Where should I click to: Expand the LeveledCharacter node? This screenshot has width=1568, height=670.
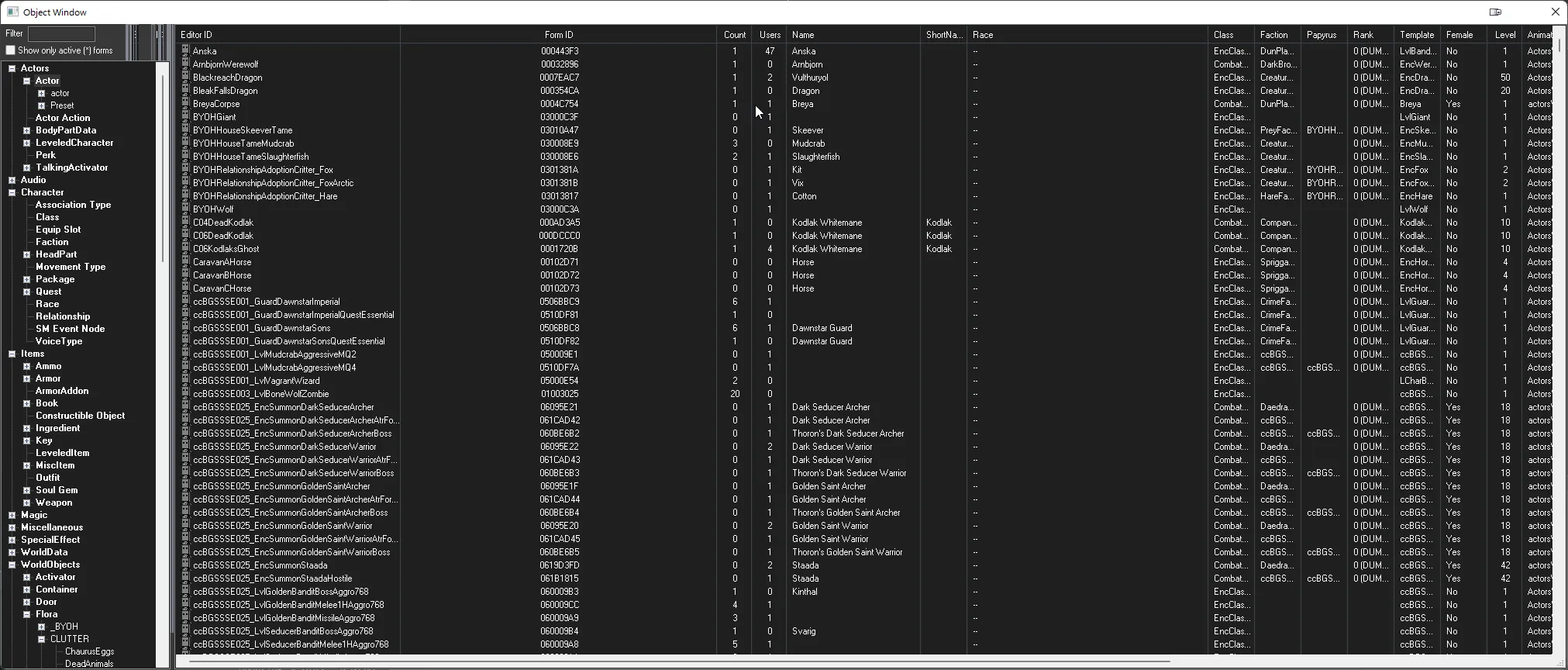[x=26, y=143]
